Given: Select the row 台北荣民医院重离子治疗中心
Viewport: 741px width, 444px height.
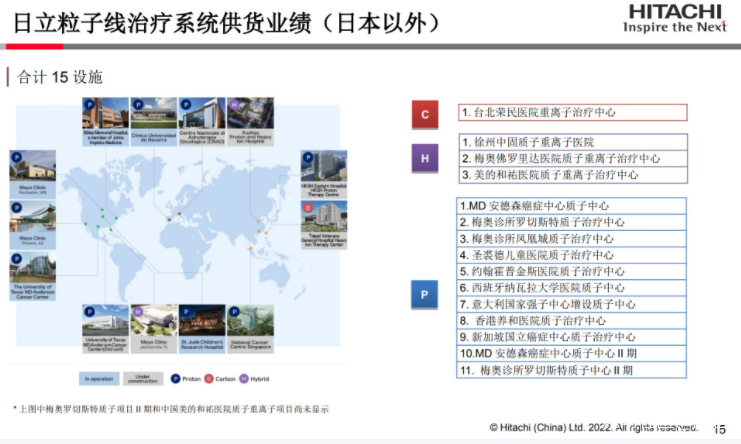Looking at the screenshot, I should [x=572, y=112].
